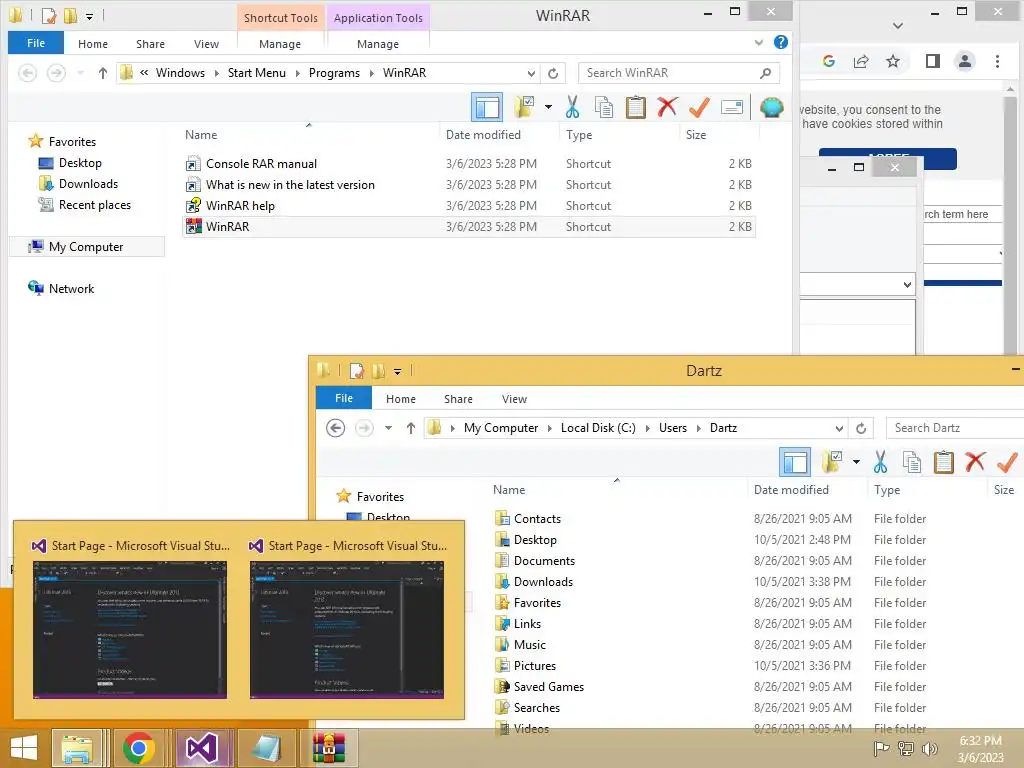
Task: Open the File menu in WinRAR window
Action: pyautogui.click(x=36, y=43)
